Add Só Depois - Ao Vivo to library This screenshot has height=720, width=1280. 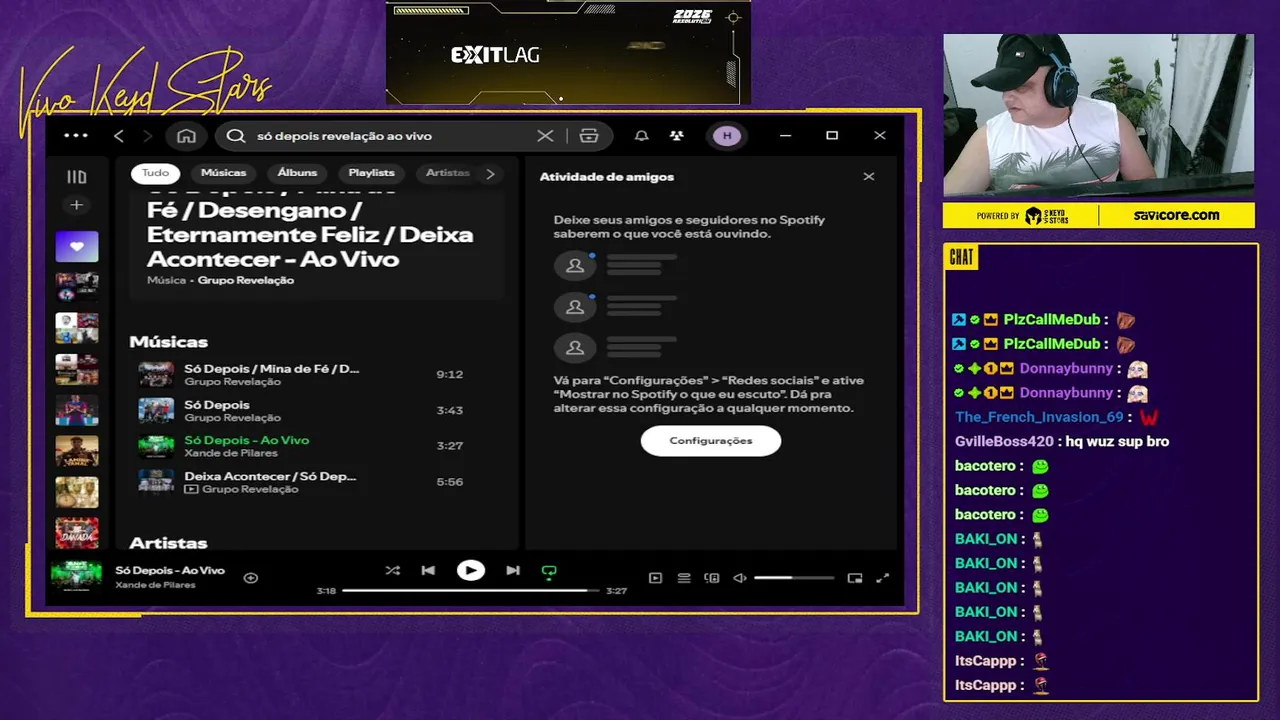pyautogui.click(x=251, y=578)
